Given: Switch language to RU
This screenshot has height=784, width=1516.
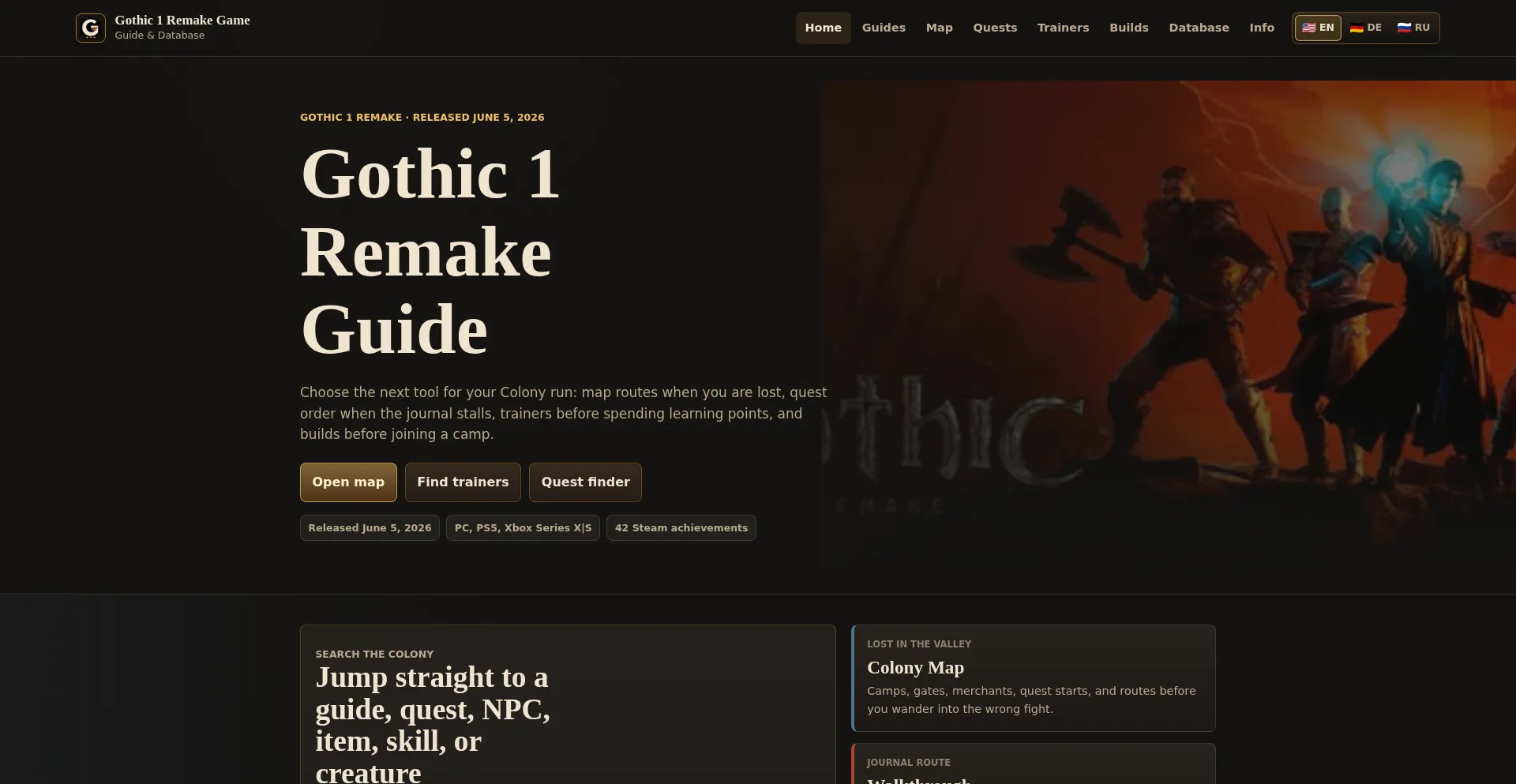Looking at the screenshot, I should pyautogui.click(x=1413, y=28).
